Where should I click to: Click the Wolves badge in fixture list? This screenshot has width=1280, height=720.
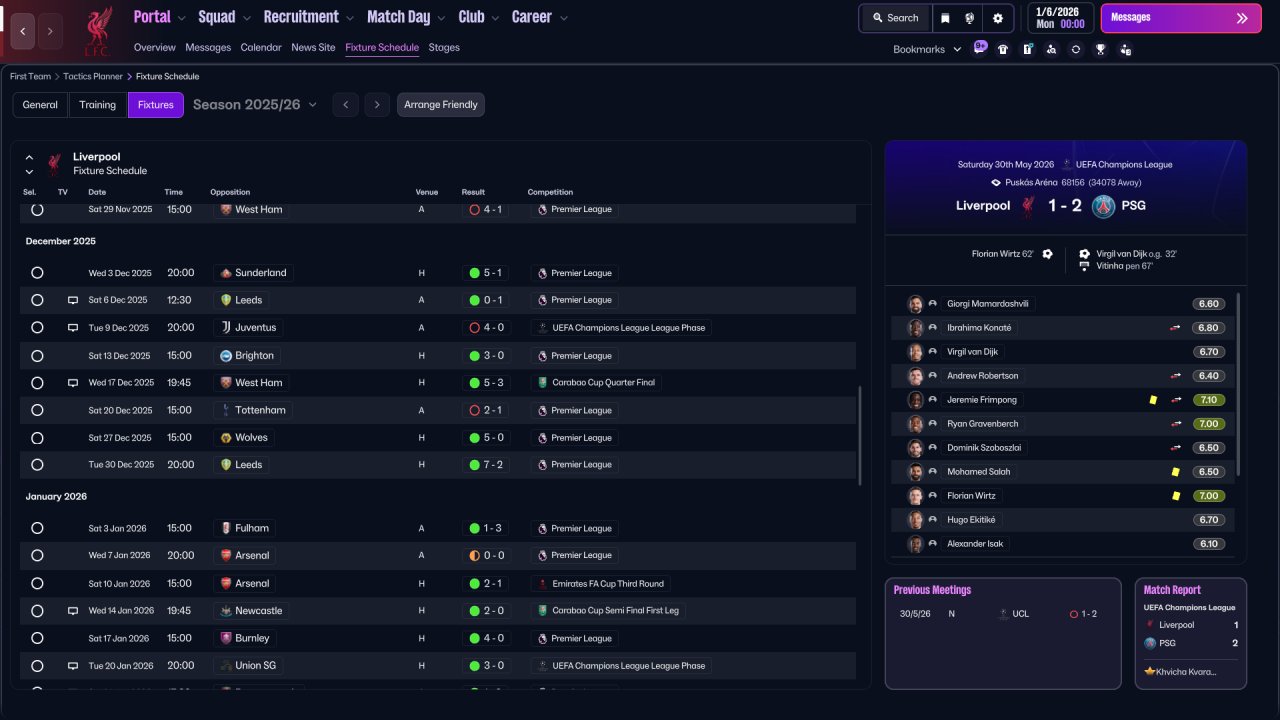point(227,438)
